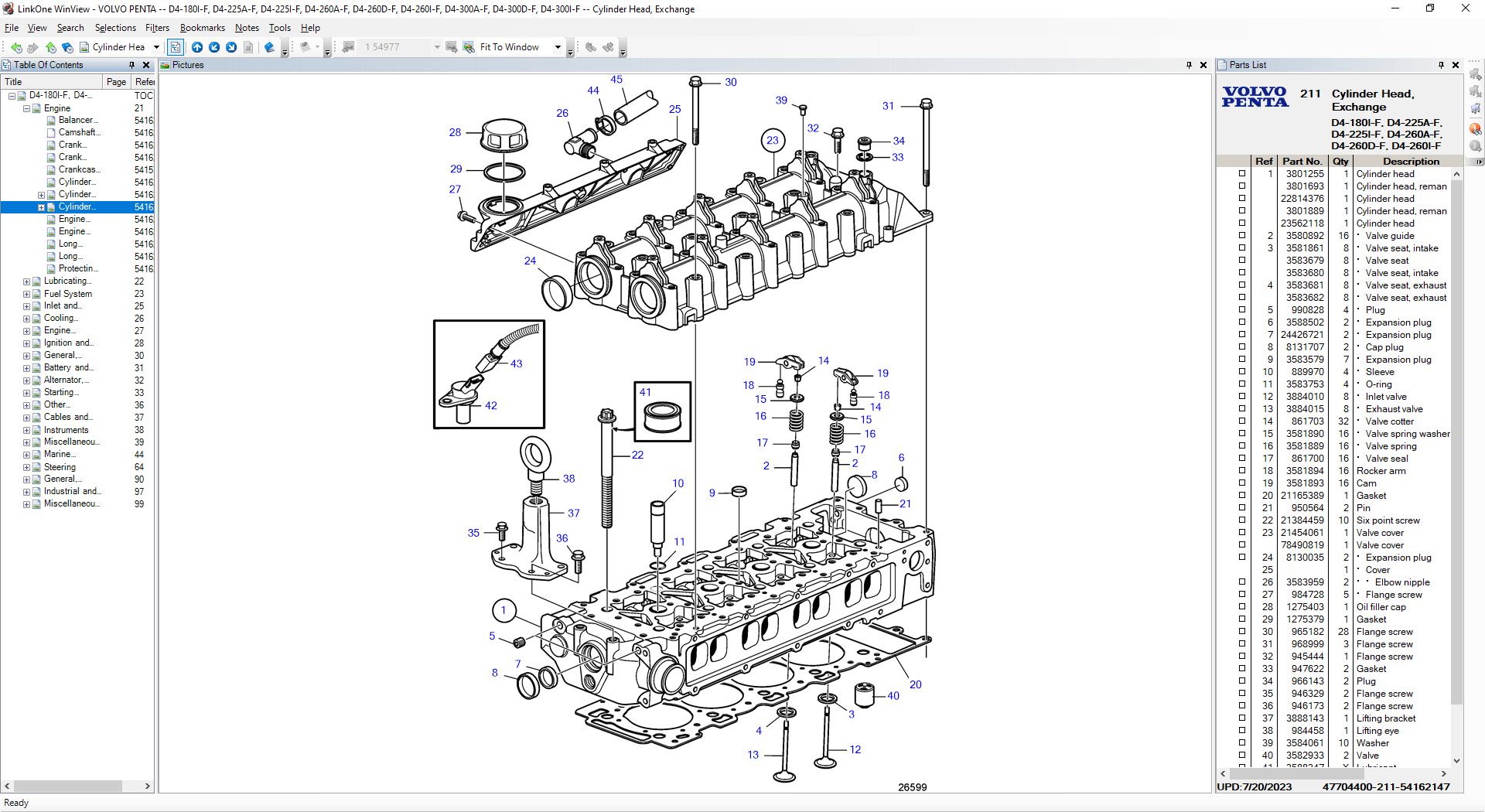Open the Bookmarks menu

pyautogui.click(x=202, y=28)
